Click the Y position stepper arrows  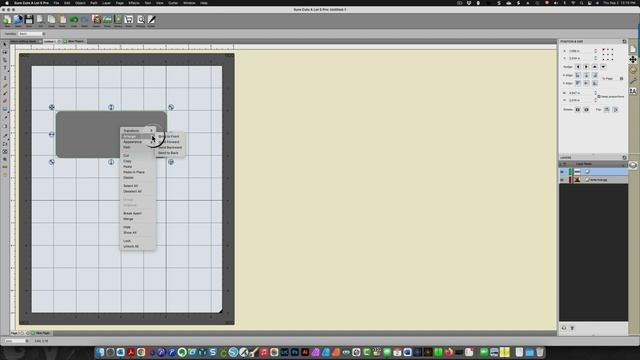[596, 58]
